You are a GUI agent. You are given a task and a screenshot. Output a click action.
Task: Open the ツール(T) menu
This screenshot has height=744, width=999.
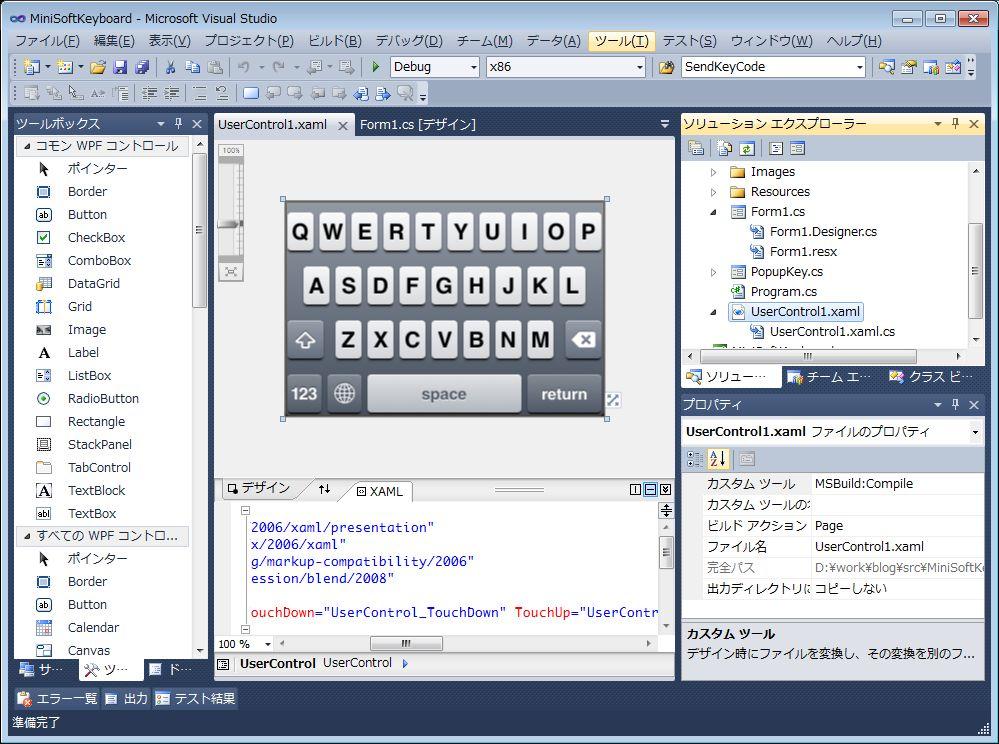pos(620,40)
